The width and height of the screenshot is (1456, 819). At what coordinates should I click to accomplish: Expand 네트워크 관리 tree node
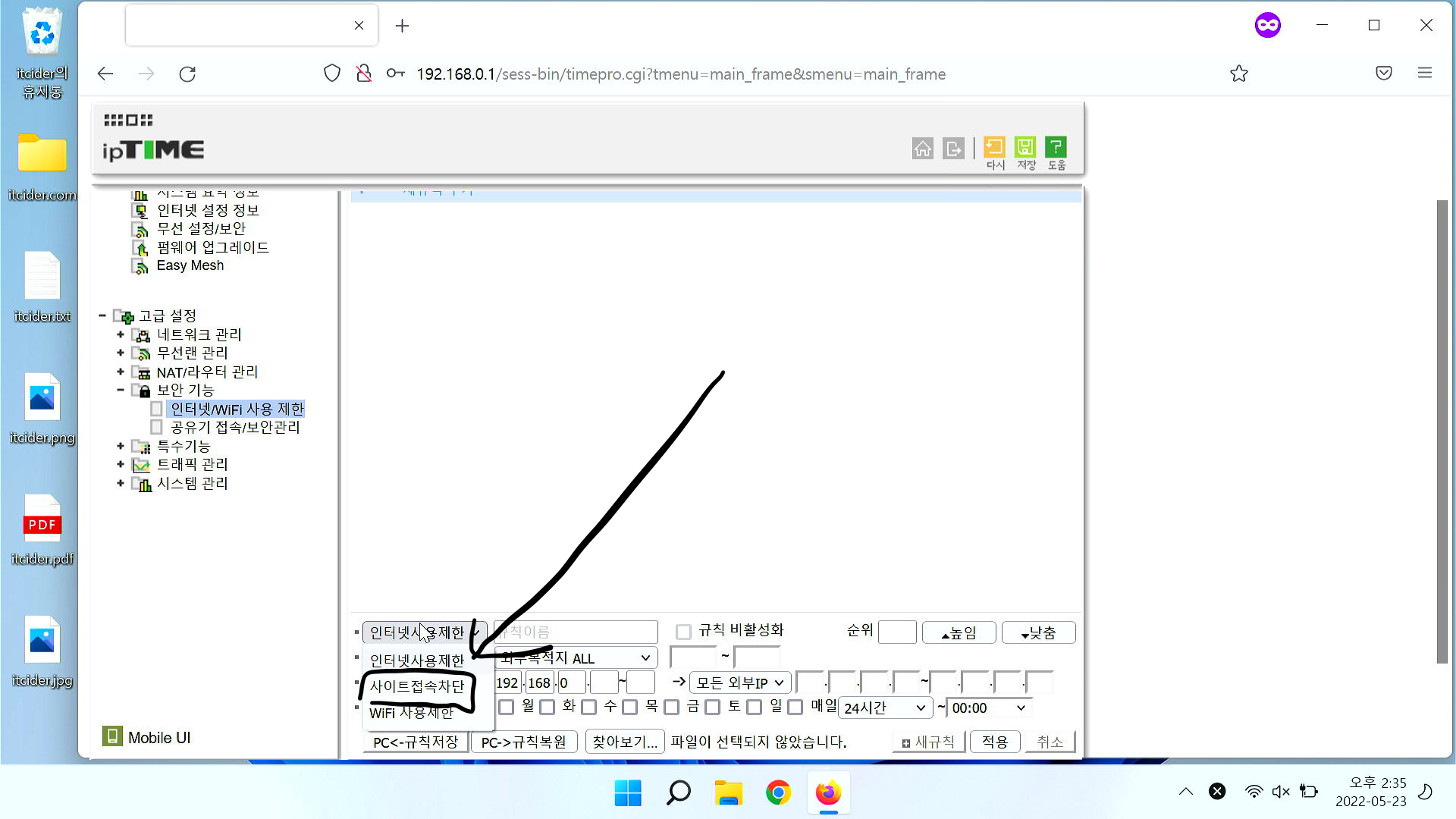coord(121,334)
